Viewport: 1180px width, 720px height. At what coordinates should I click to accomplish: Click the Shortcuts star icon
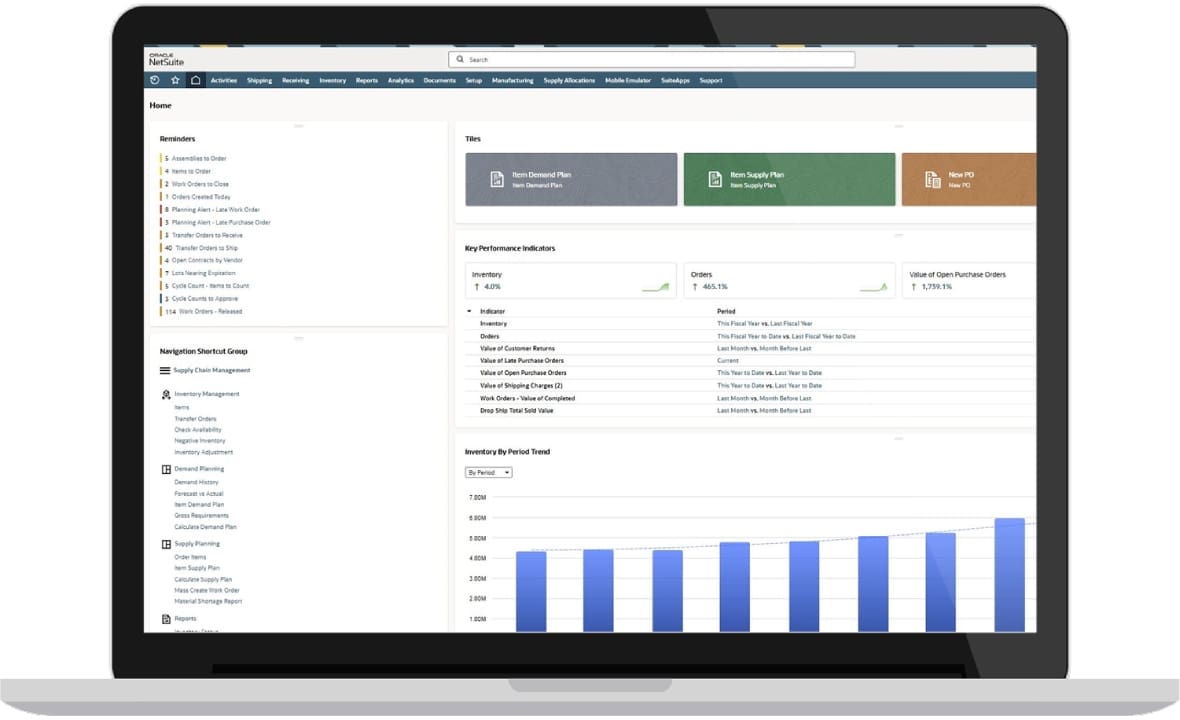[x=175, y=80]
